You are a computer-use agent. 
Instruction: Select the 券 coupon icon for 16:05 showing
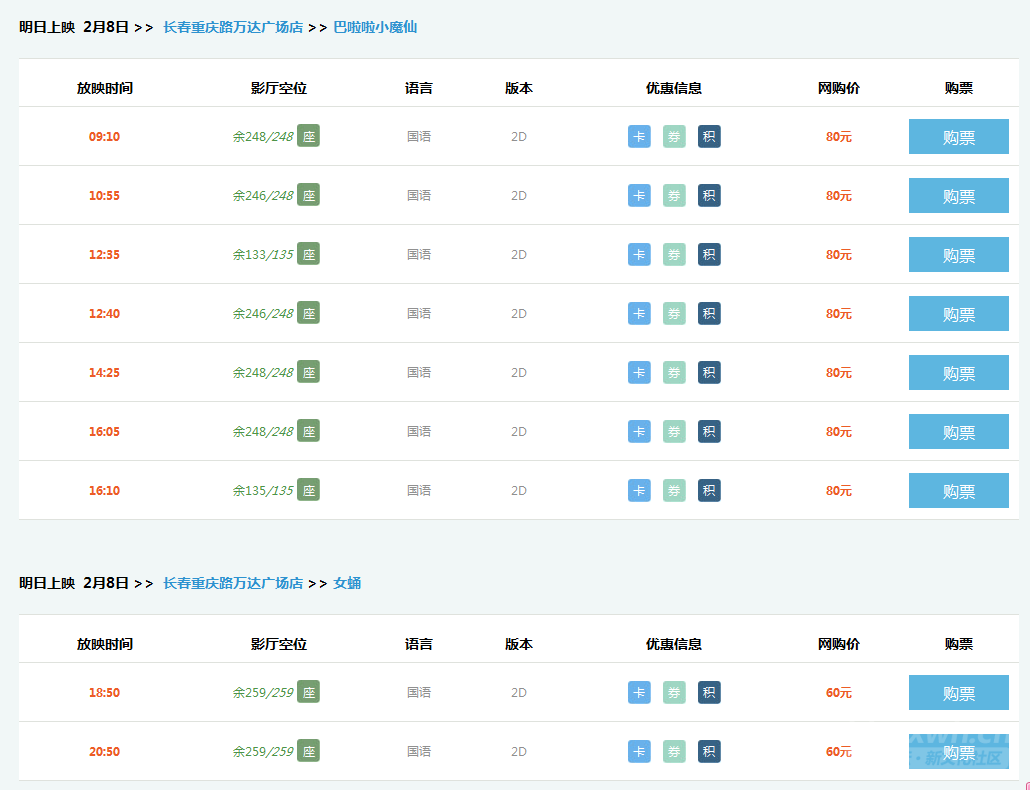tap(674, 431)
